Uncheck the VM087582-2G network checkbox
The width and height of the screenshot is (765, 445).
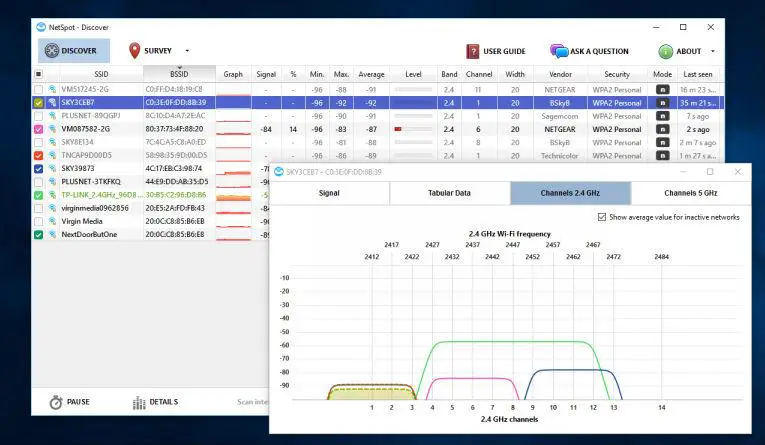pyautogui.click(x=39, y=129)
